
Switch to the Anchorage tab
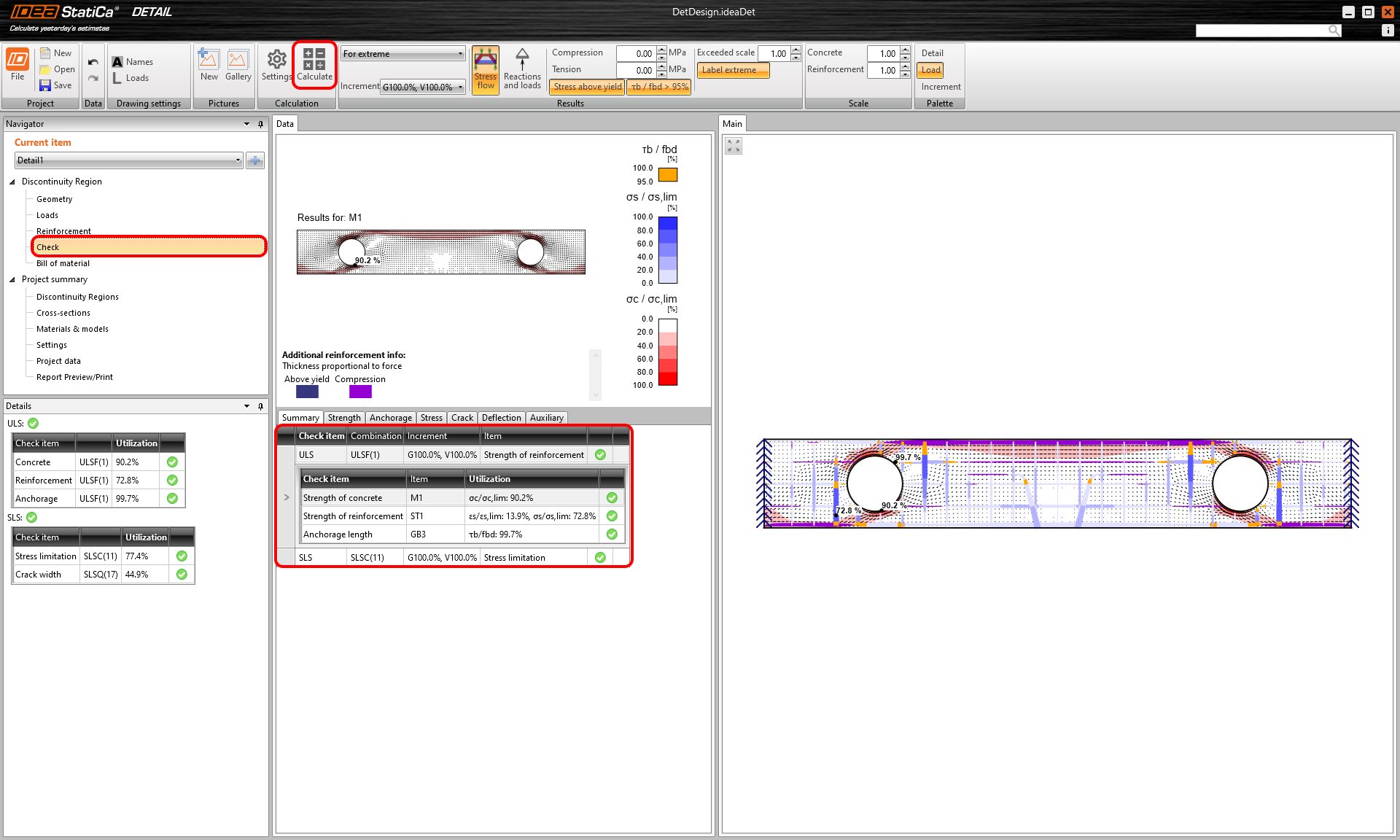click(390, 418)
